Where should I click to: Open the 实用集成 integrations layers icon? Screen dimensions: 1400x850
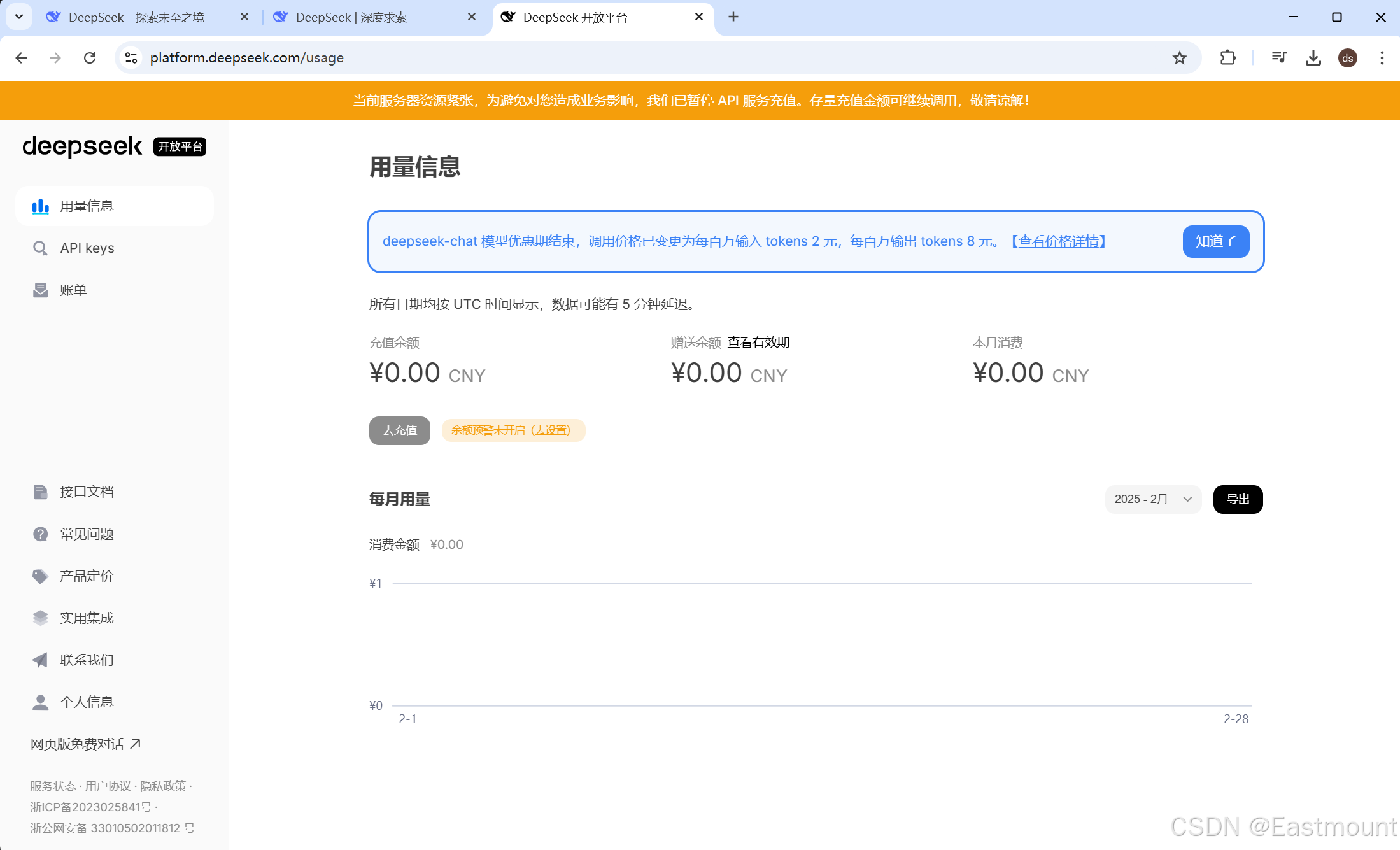[x=40, y=618]
